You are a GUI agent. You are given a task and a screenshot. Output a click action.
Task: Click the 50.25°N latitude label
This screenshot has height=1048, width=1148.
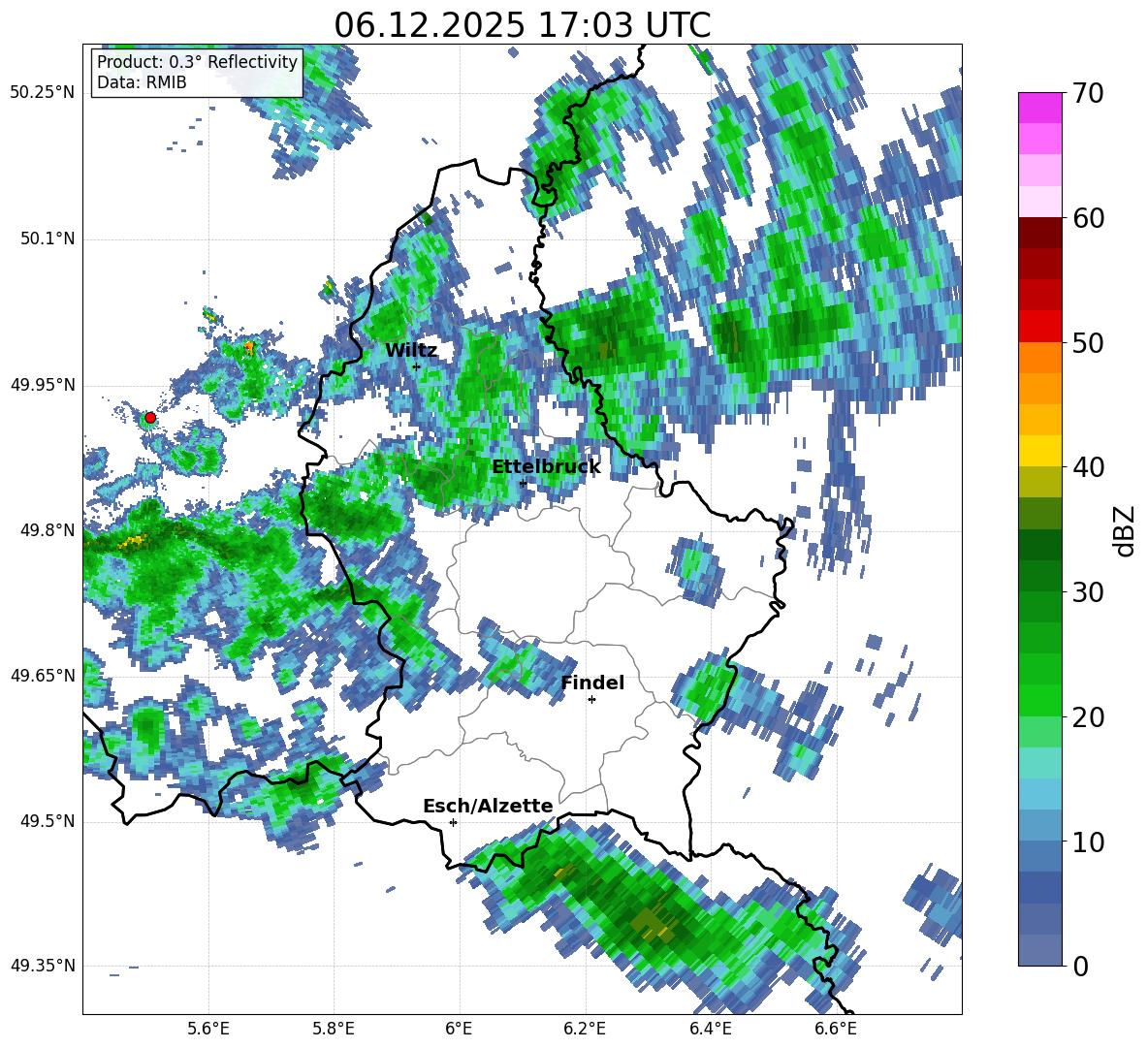click(43, 93)
